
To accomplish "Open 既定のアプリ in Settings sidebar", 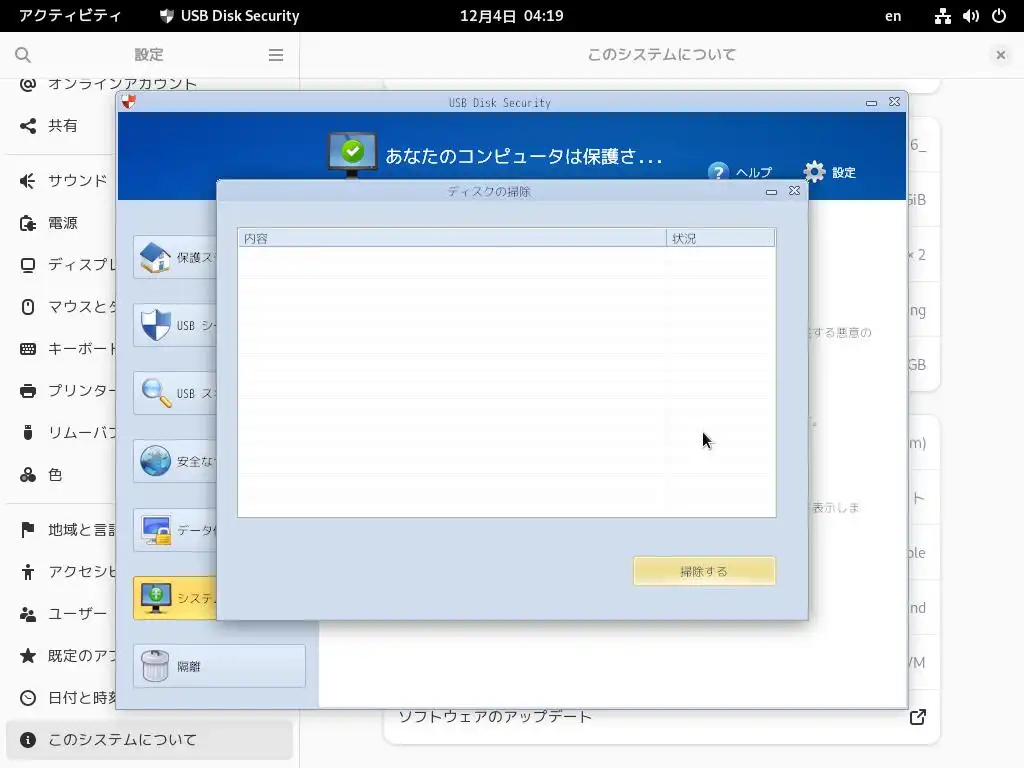I will 62,656.
